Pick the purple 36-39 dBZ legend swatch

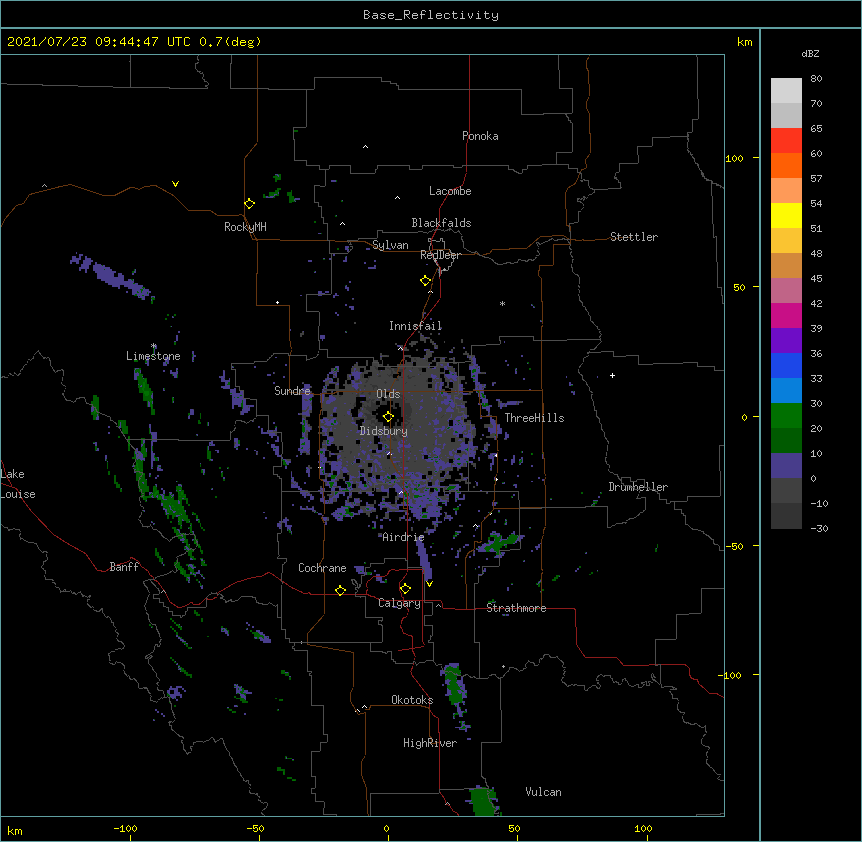coord(786,341)
